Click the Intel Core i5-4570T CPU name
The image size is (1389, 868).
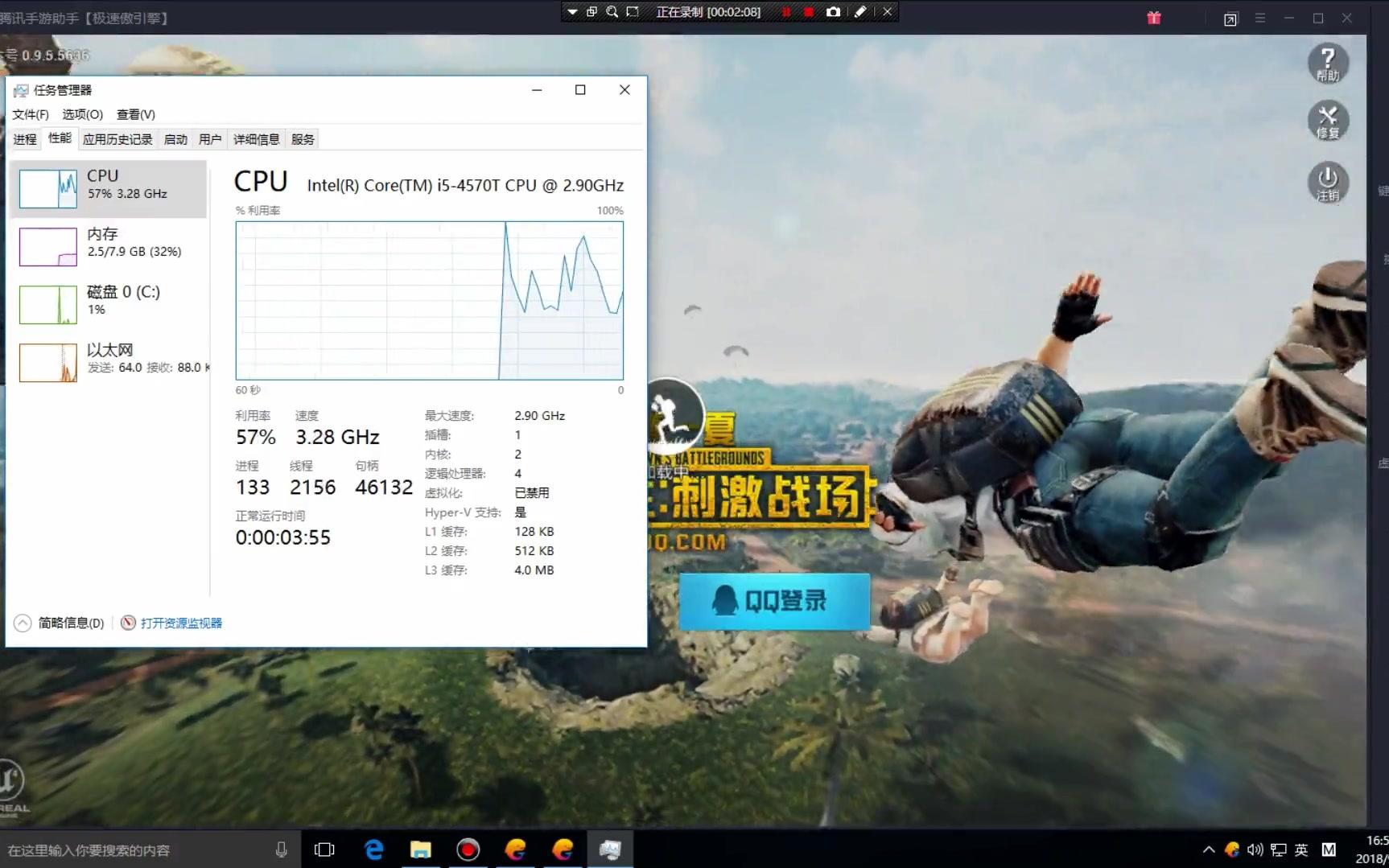click(x=465, y=185)
